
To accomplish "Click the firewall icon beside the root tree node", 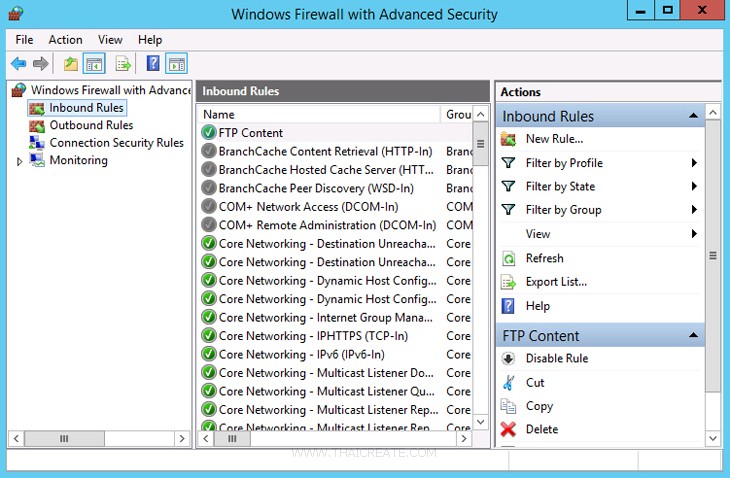I will click(x=19, y=90).
